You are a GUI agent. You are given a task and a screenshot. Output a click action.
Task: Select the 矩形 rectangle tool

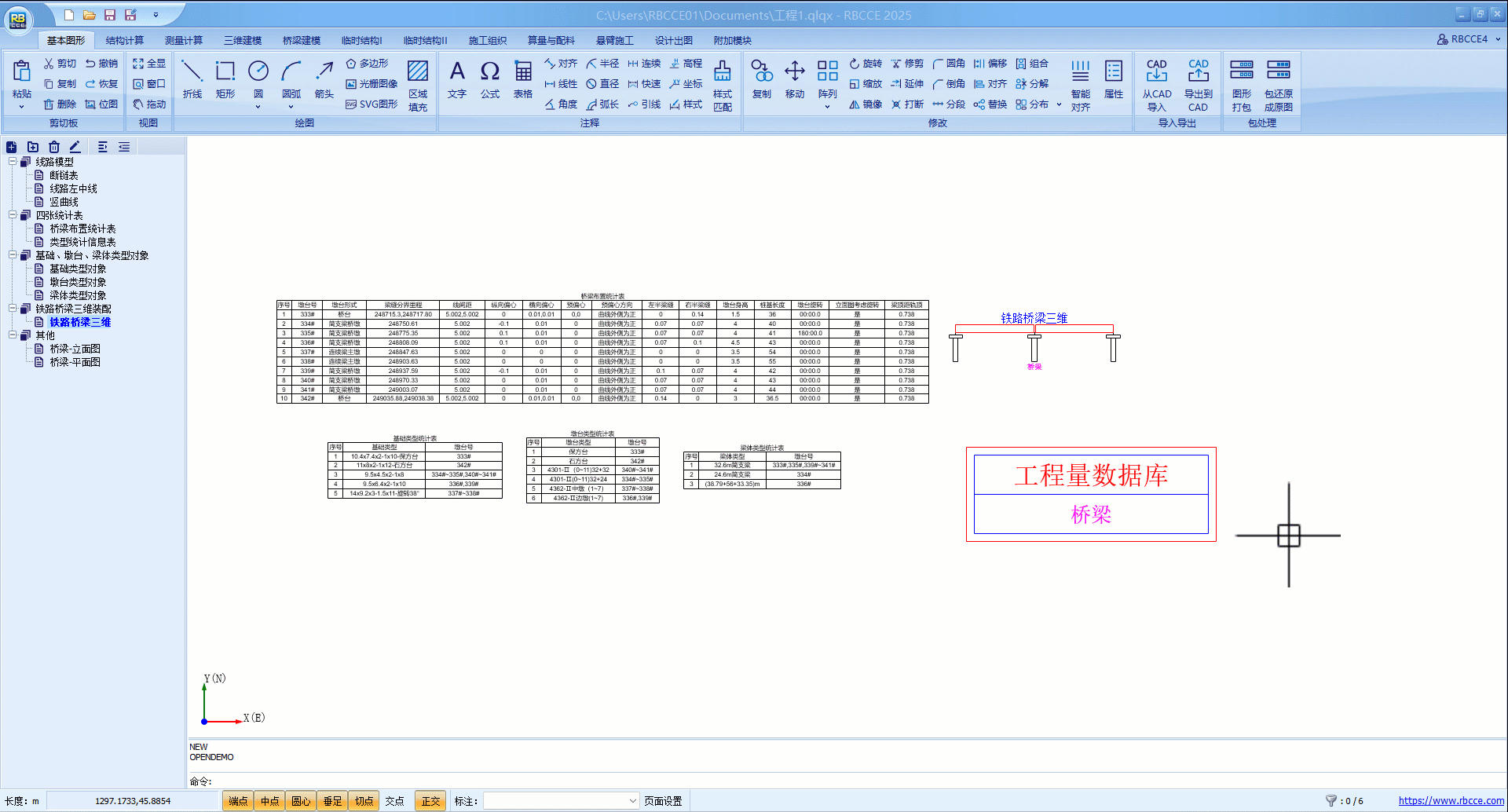(x=225, y=79)
